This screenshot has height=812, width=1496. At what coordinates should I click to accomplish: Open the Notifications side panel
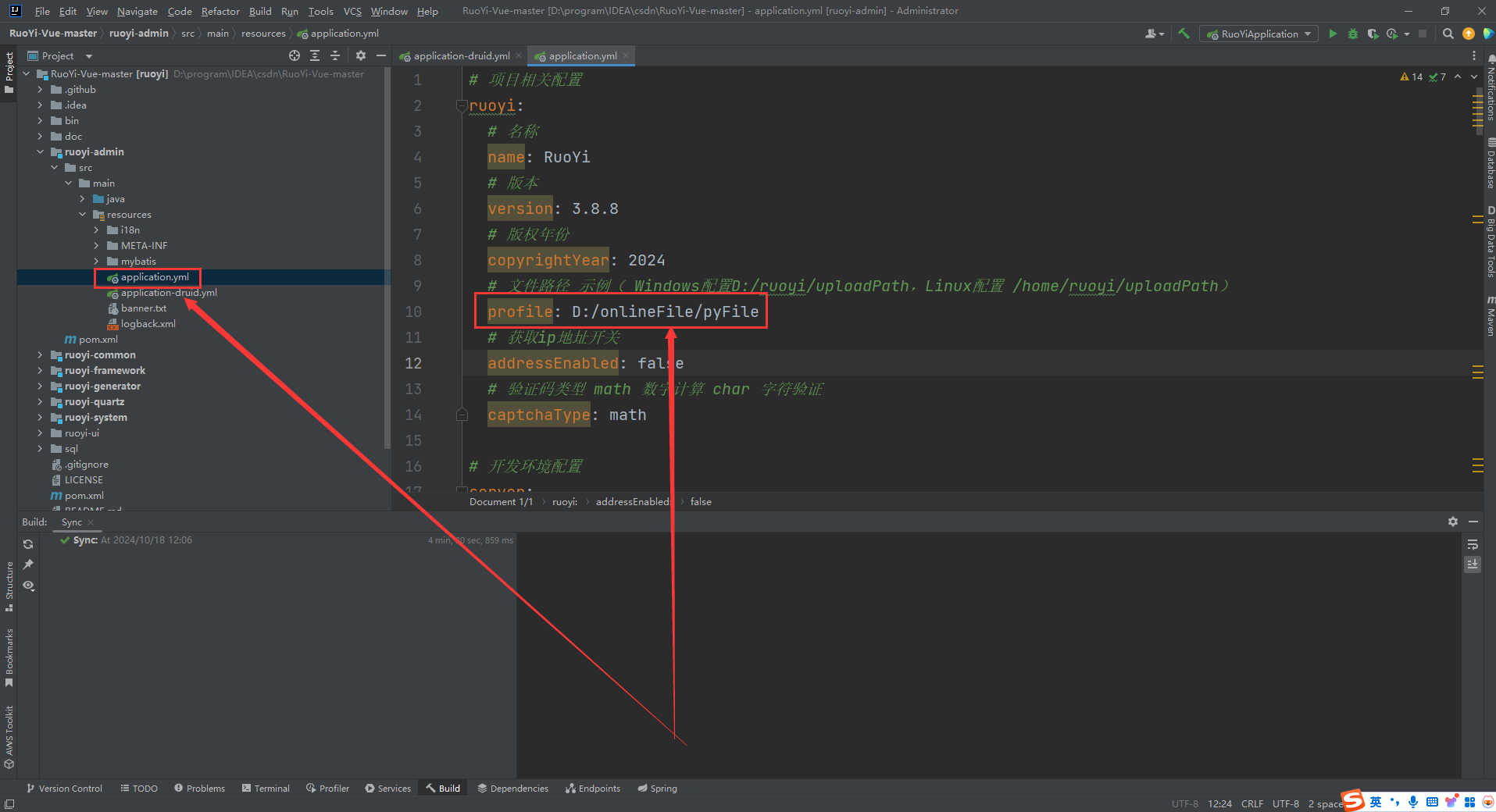click(x=1491, y=87)
